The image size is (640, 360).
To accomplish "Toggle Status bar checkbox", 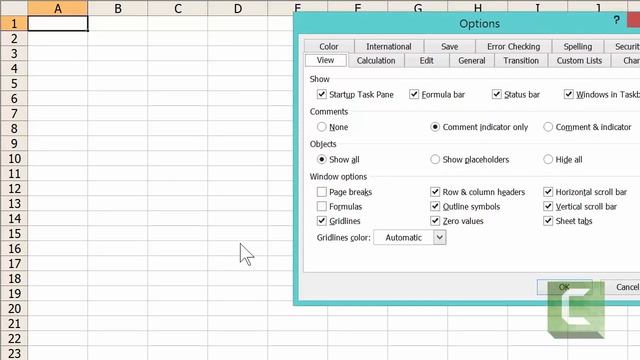I will point(496,94).
